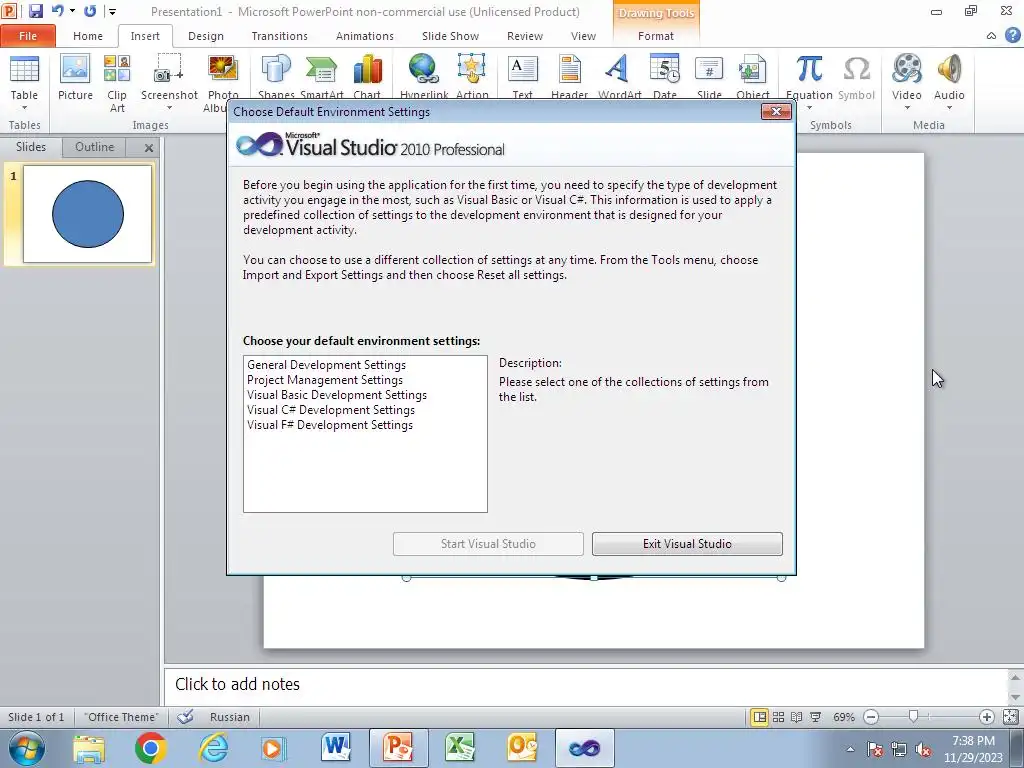Image resolution: width=1024 pixels, height=768 pixels.
Task: Open Drawing Tools Format tab
Action: point(656,36)
